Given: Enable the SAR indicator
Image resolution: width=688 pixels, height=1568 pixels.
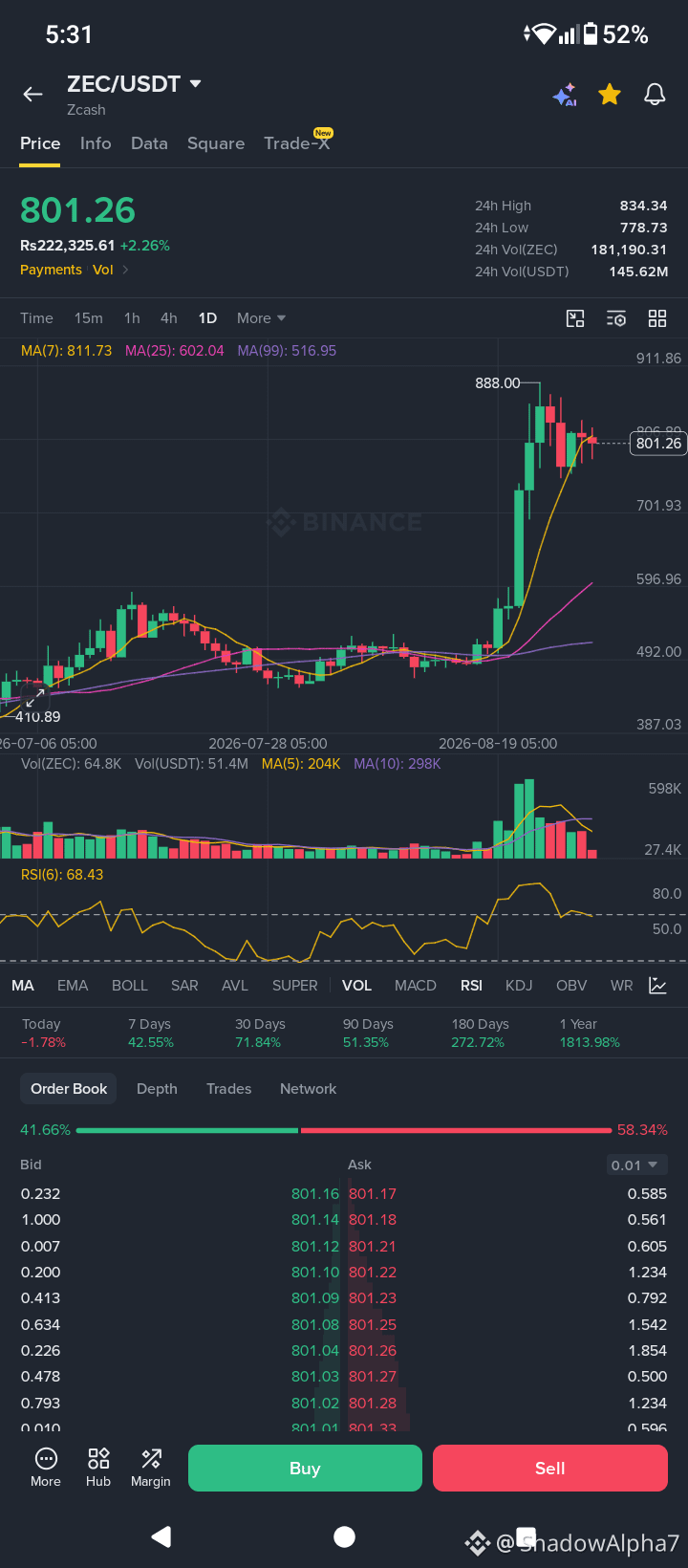Looking at the screenshot, I should pyautogui.click(x=184, y=986).
